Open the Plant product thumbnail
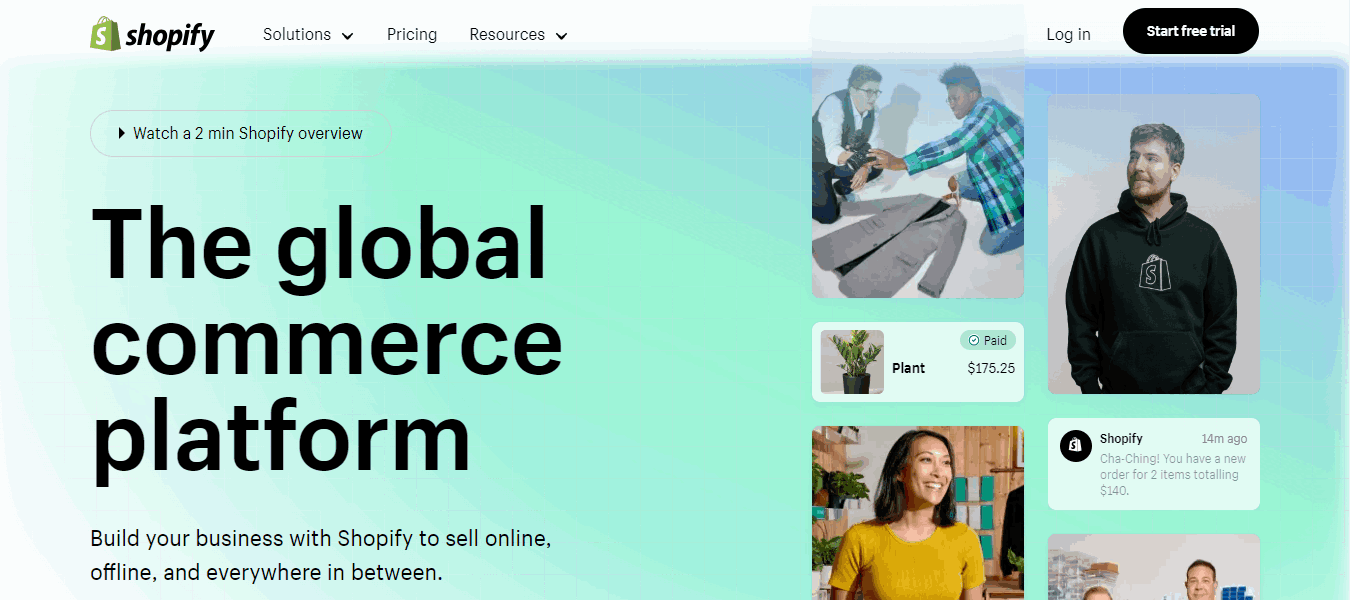 pos(852,362)
